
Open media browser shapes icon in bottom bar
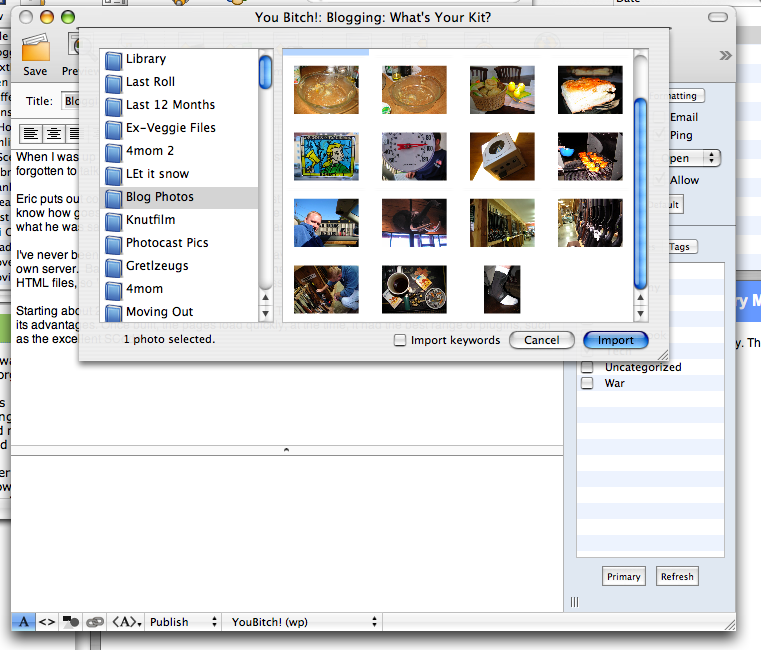(71, 622)
